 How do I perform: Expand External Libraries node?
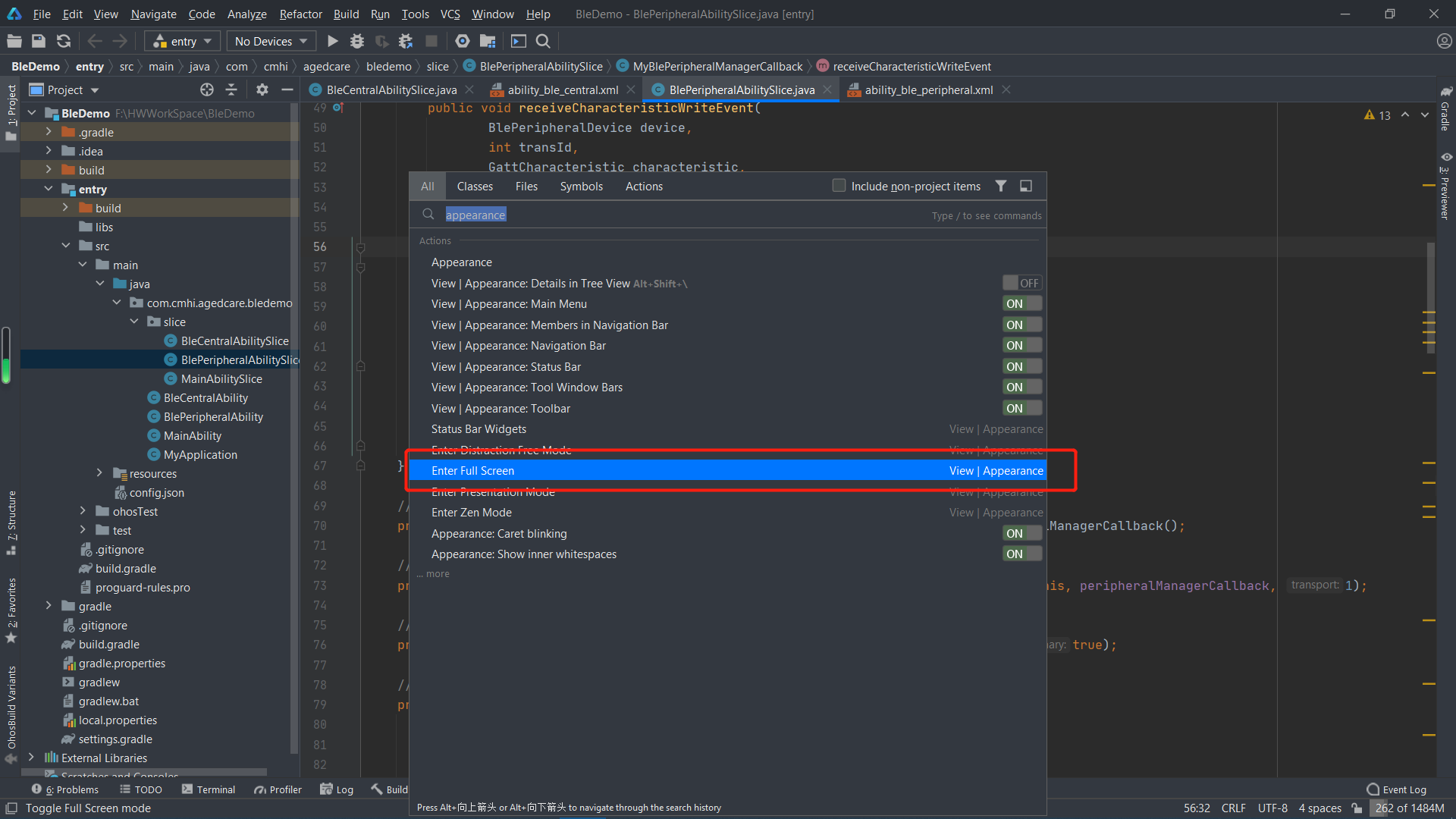[31, 758]
